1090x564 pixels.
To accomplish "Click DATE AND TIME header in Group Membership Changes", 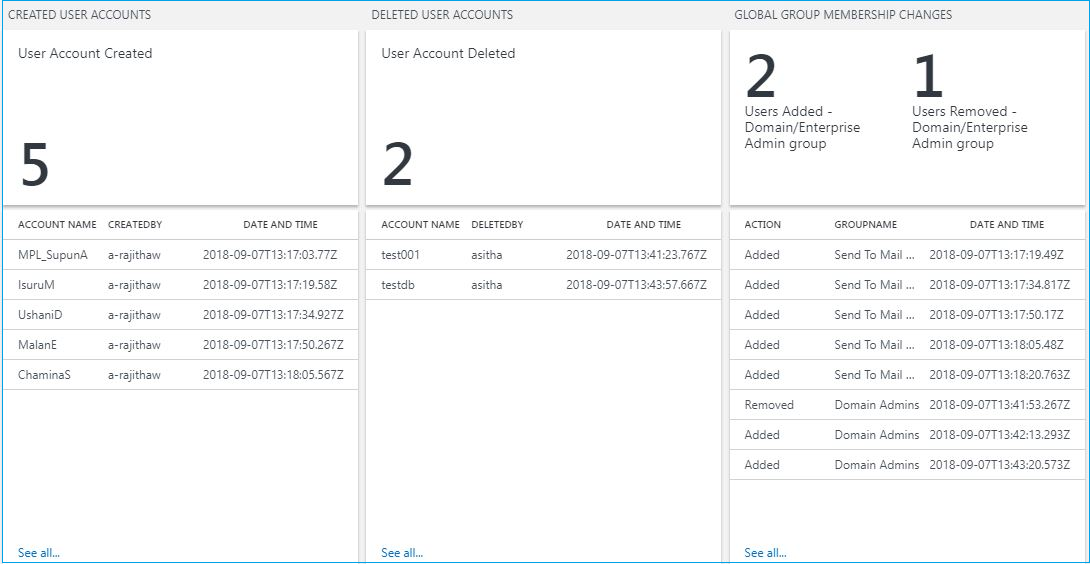I will click(1007, 225).
